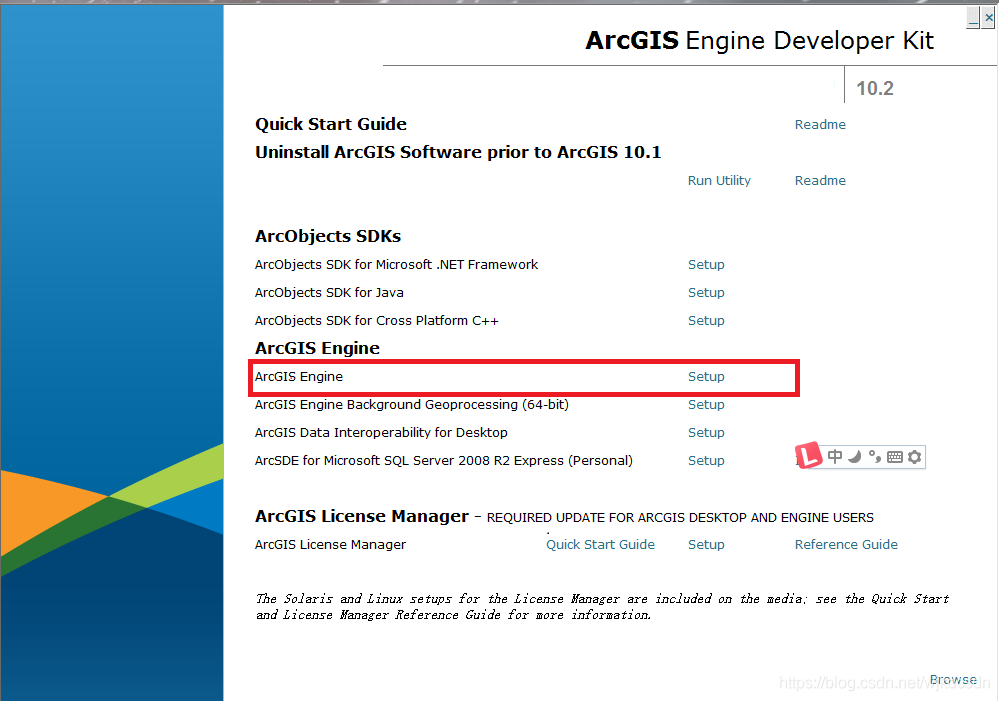Screen dimensions: 999x701
Task: Click Setup for ArcGIS License Manager
Action: 706,545
